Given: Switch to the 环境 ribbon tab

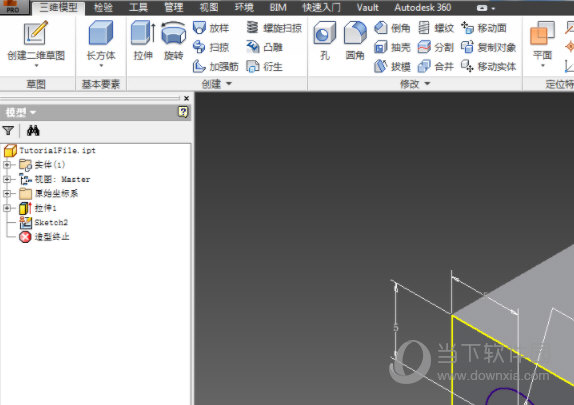Looking at the screenshot, I should [x=244, y=8].
